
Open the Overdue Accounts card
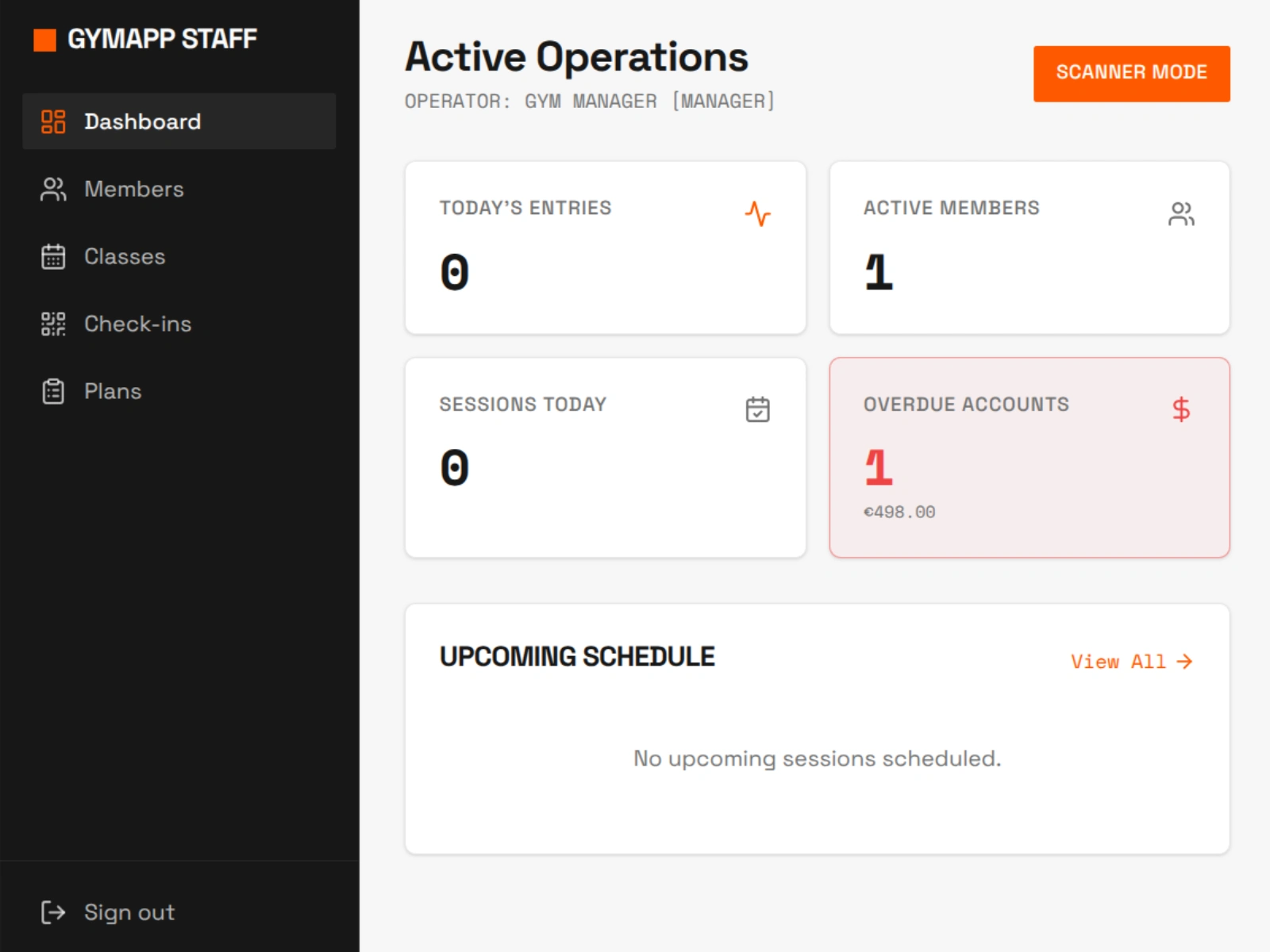(1029, 458)
